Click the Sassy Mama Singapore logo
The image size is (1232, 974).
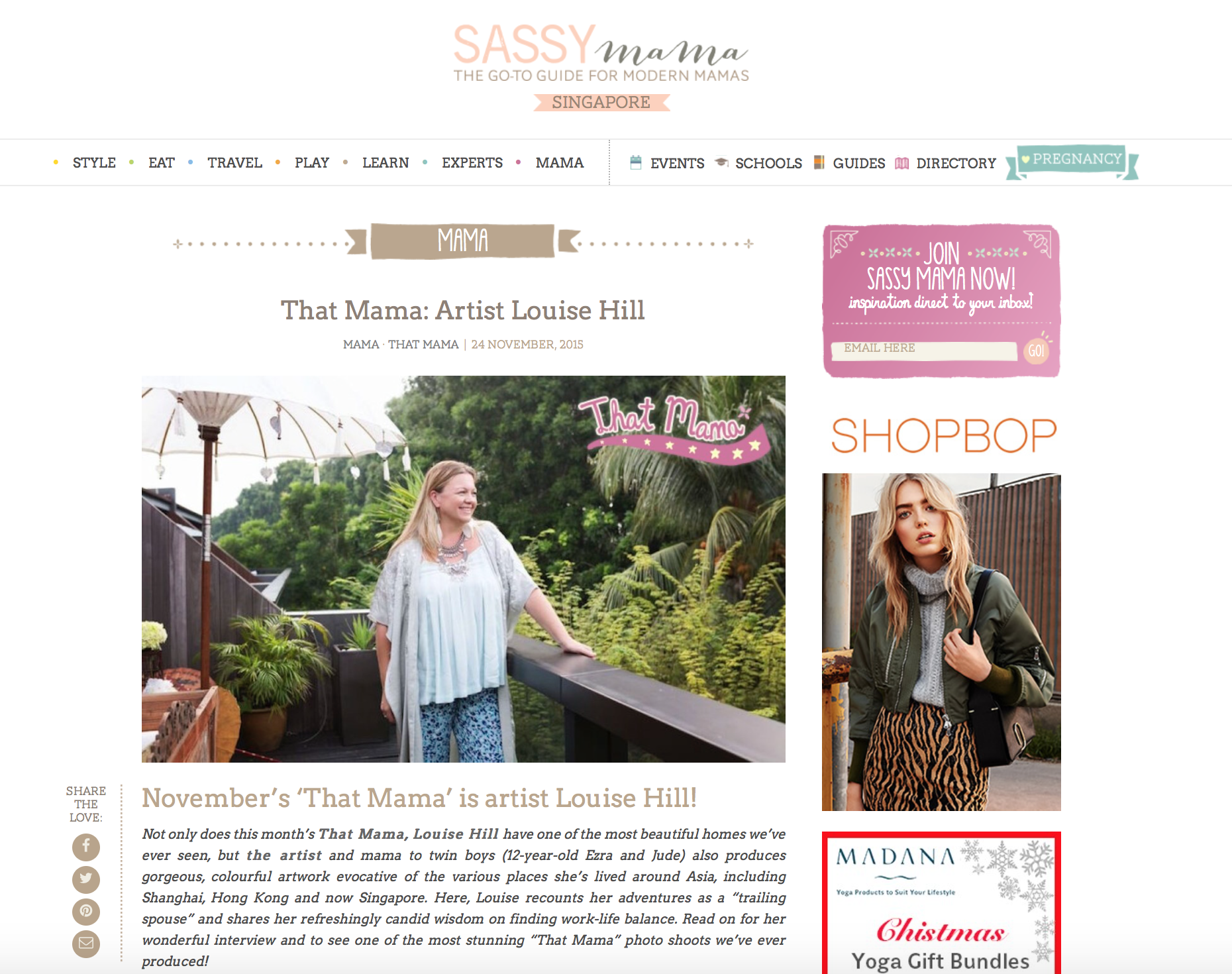(601, 67)
